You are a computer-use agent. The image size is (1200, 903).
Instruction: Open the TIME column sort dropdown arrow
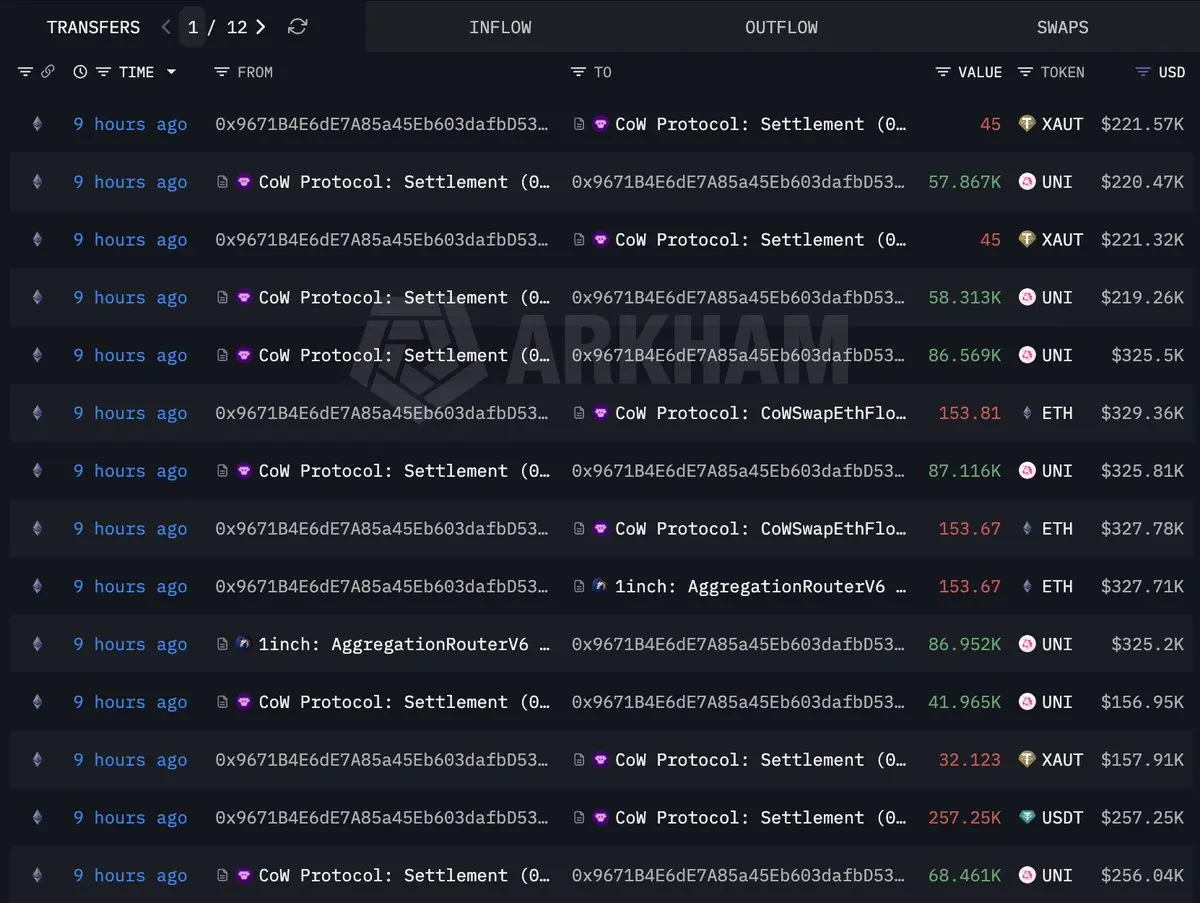pyautogui.click(x=171, y=72)
